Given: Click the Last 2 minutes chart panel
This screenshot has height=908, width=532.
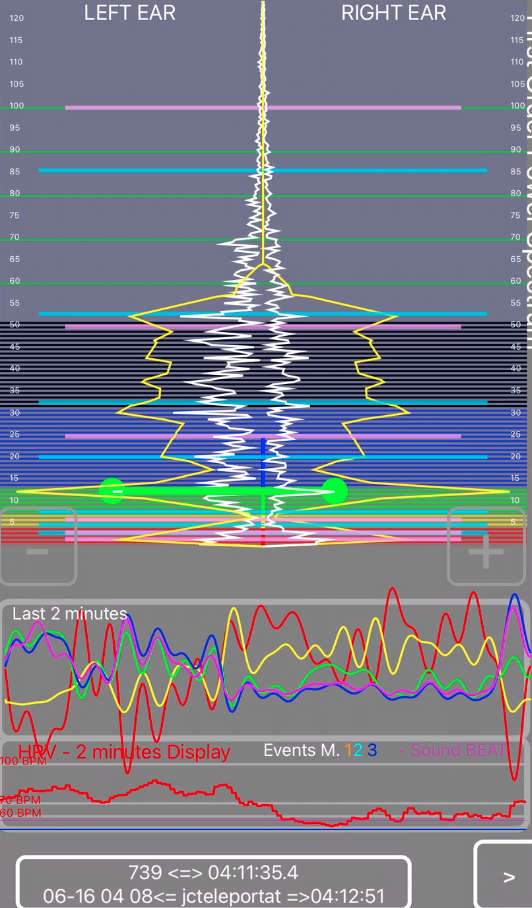Looking at the screenshot, I should pos(265,669).
